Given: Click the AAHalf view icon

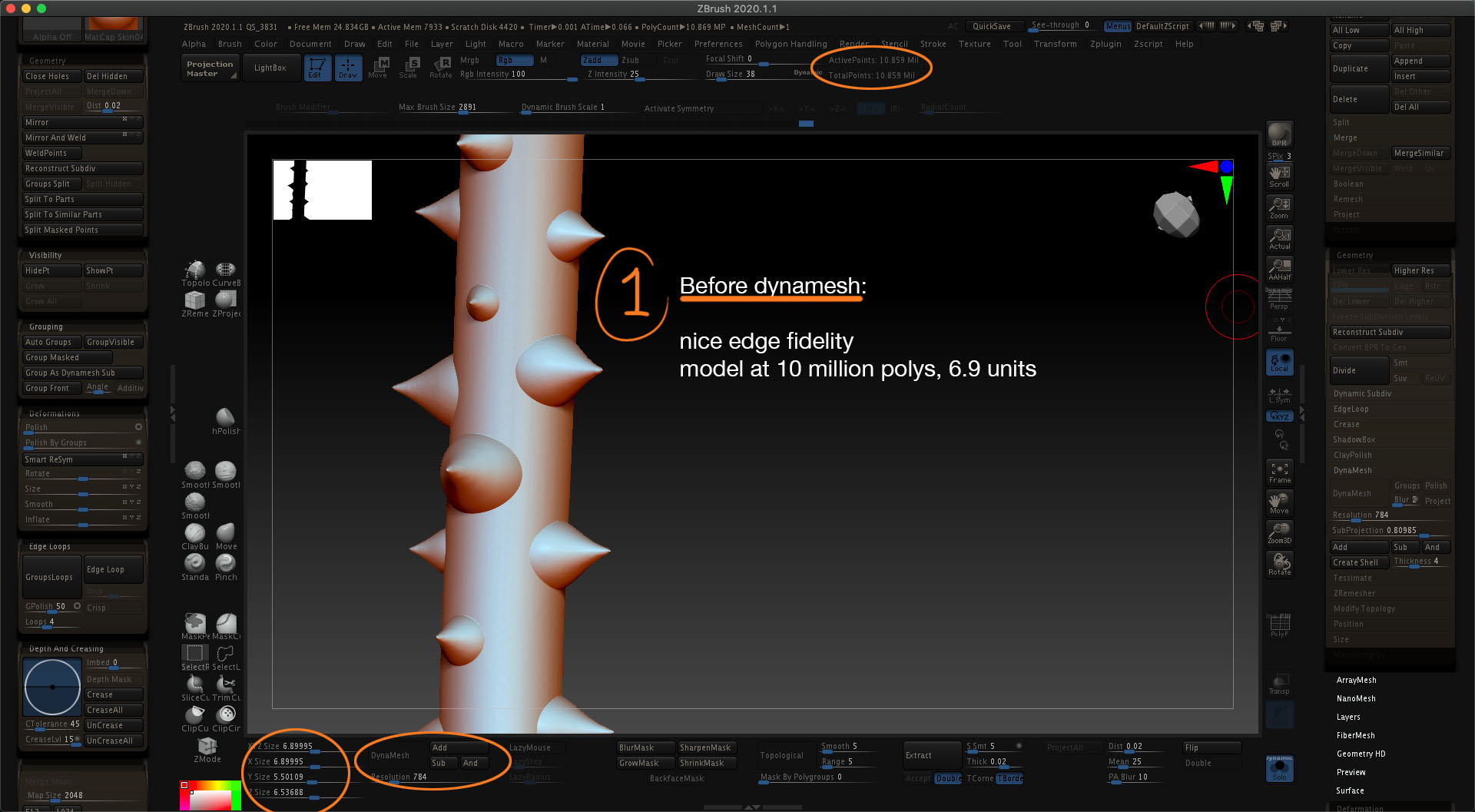Looking at the screenshot, I should pyautogui.click(x=1279, y=269).
